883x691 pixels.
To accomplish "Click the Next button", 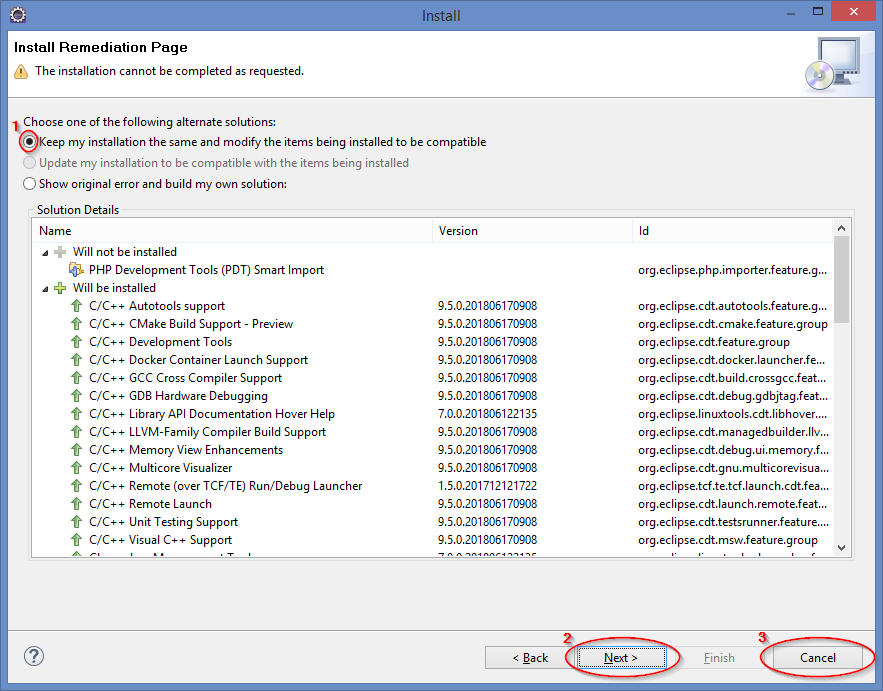I will 620,657.
